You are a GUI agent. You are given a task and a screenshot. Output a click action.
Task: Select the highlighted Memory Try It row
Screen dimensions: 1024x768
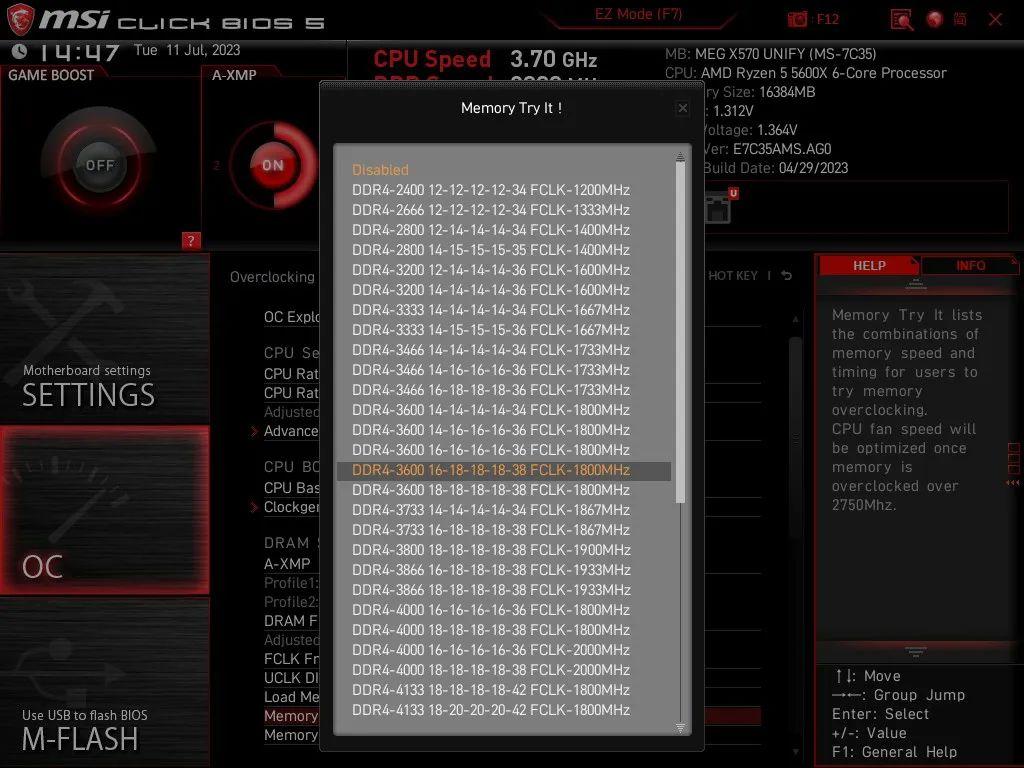(x=291, y=716)
